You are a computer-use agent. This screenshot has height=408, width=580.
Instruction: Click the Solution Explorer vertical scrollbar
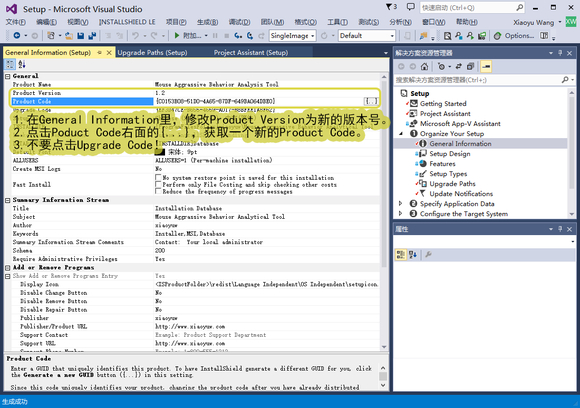tap(571, 152)
